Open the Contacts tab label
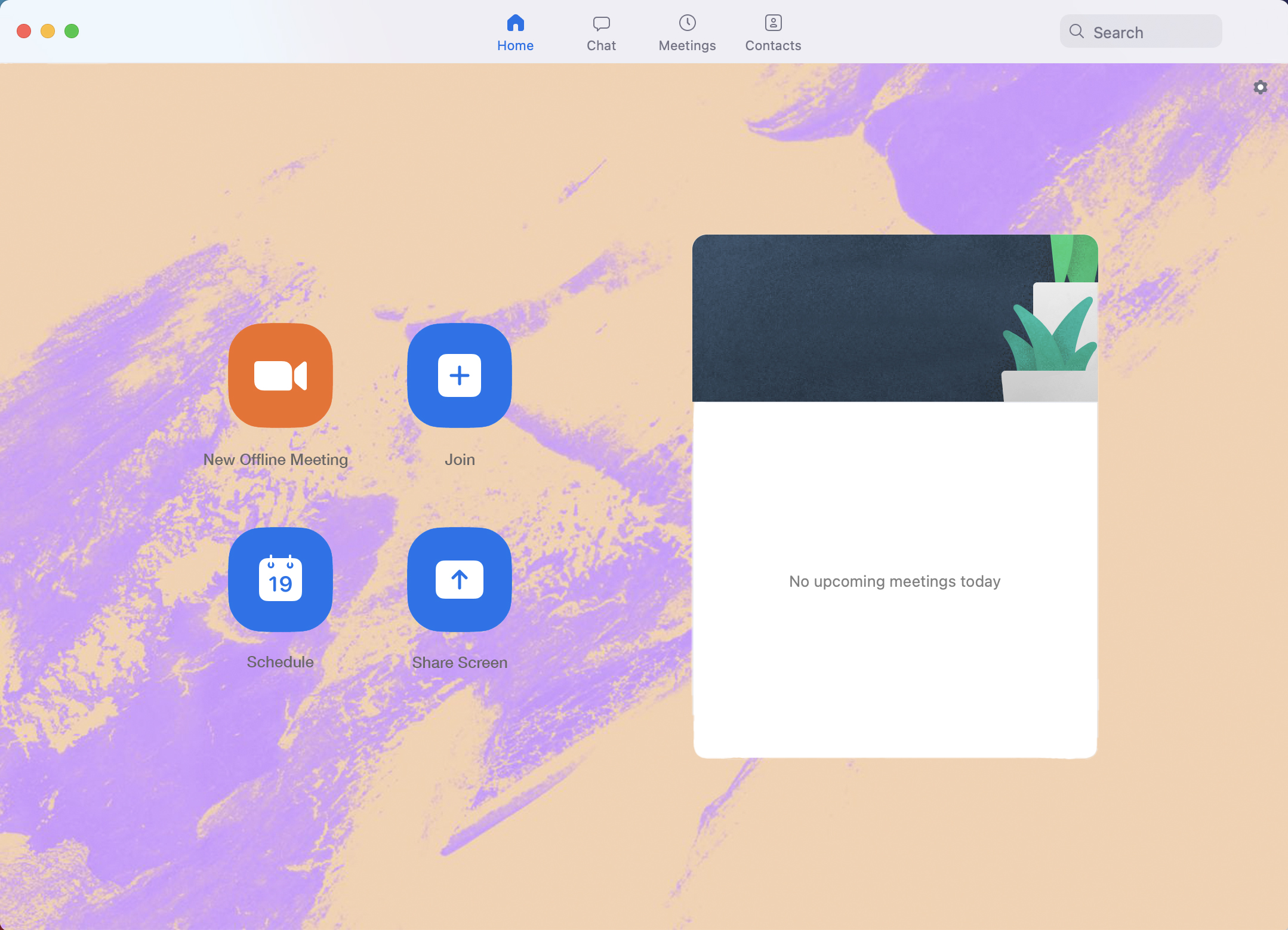Viewport: 1288px width, 930px height. (x=773, y=46)
